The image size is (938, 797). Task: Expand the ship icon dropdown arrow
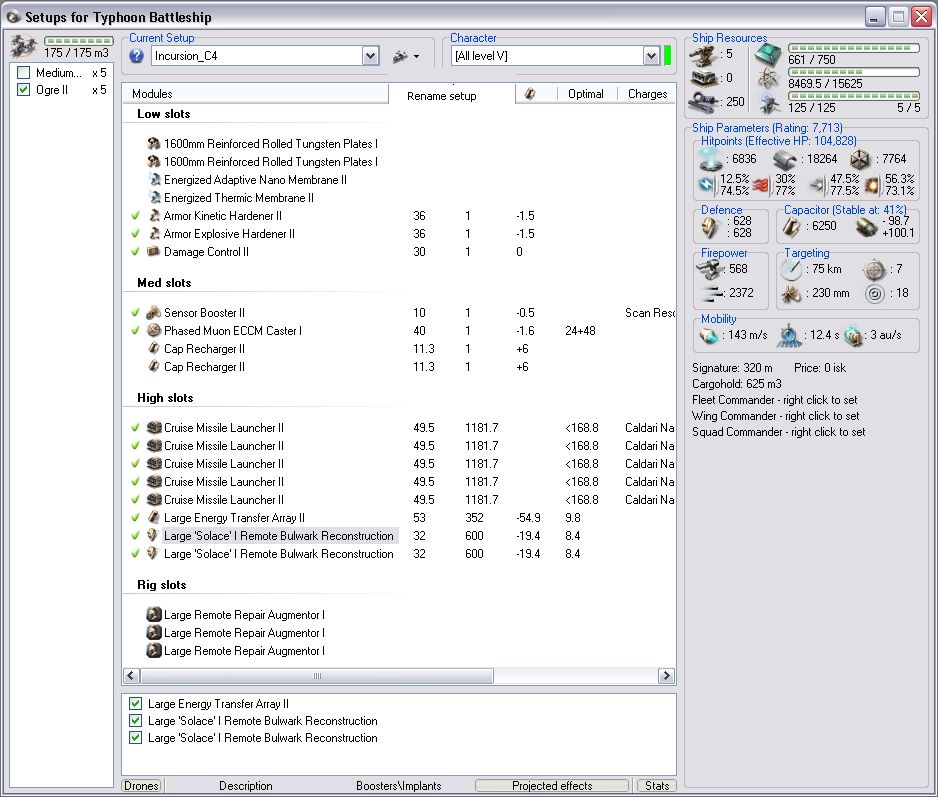(416, 57)
